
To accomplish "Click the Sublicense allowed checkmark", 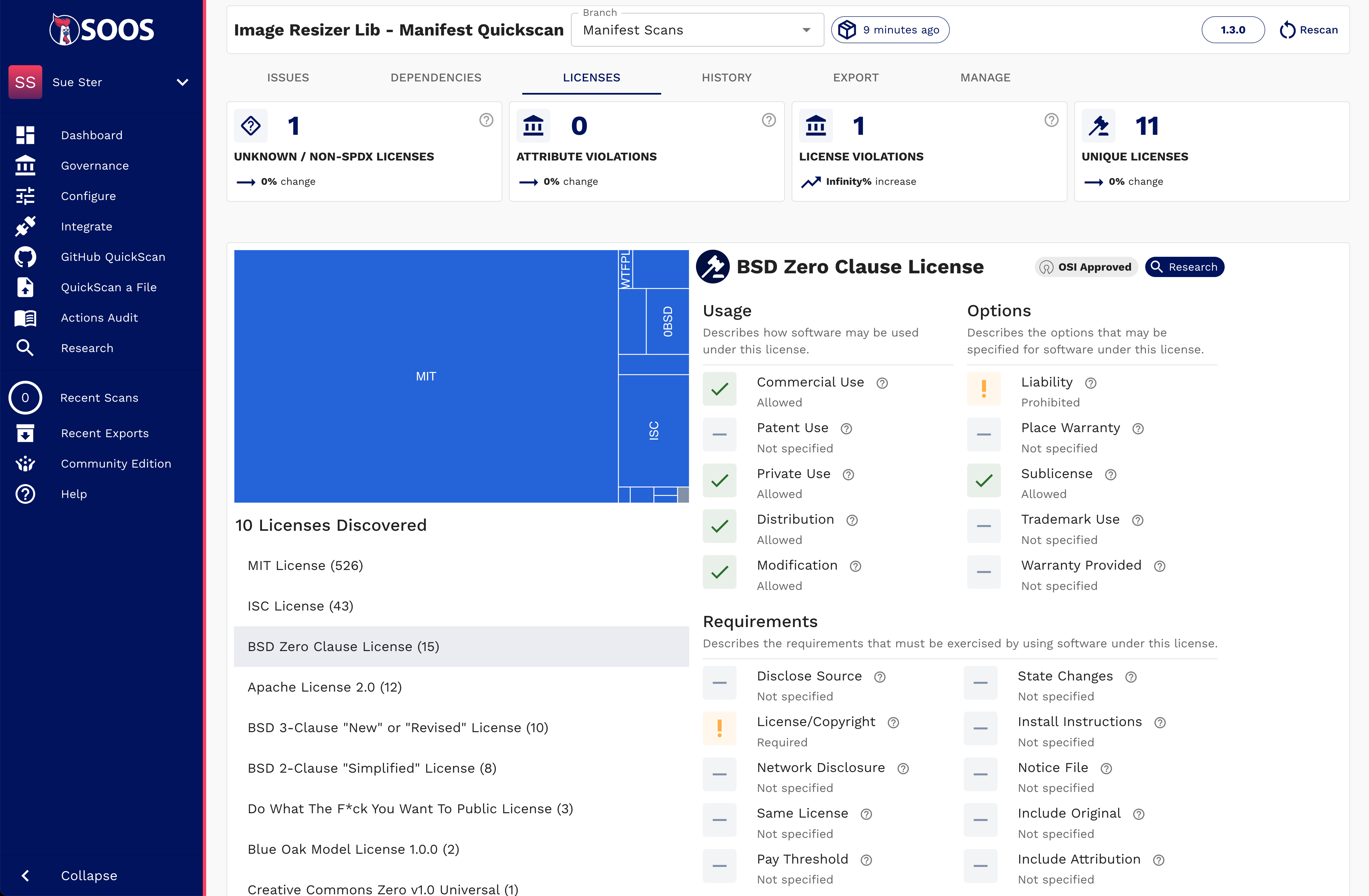I will pos(984,481).
